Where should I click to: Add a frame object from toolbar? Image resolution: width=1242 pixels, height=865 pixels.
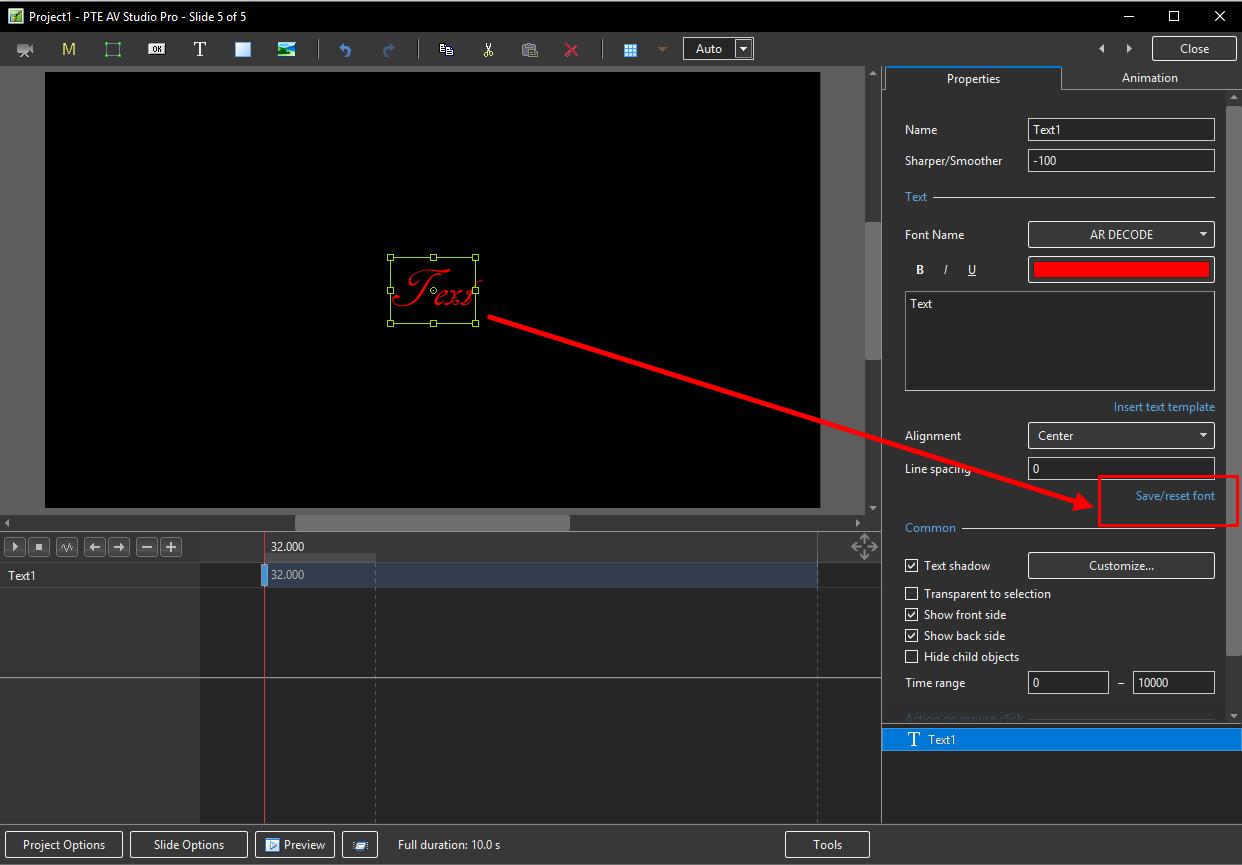click(113, 49)
